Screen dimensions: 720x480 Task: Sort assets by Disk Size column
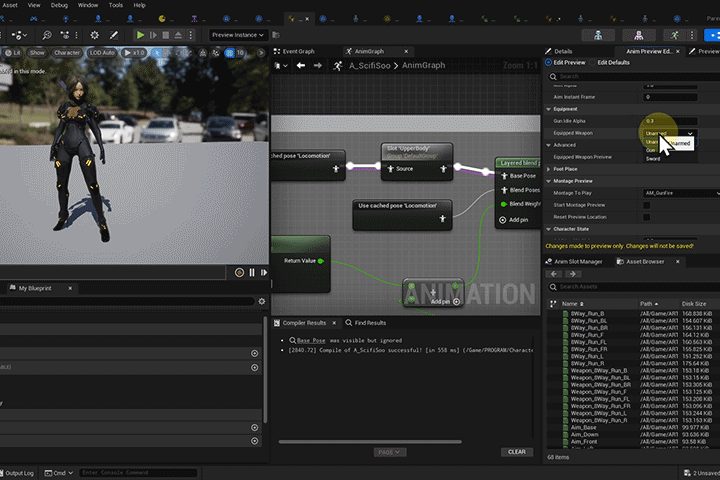[694, 304]
